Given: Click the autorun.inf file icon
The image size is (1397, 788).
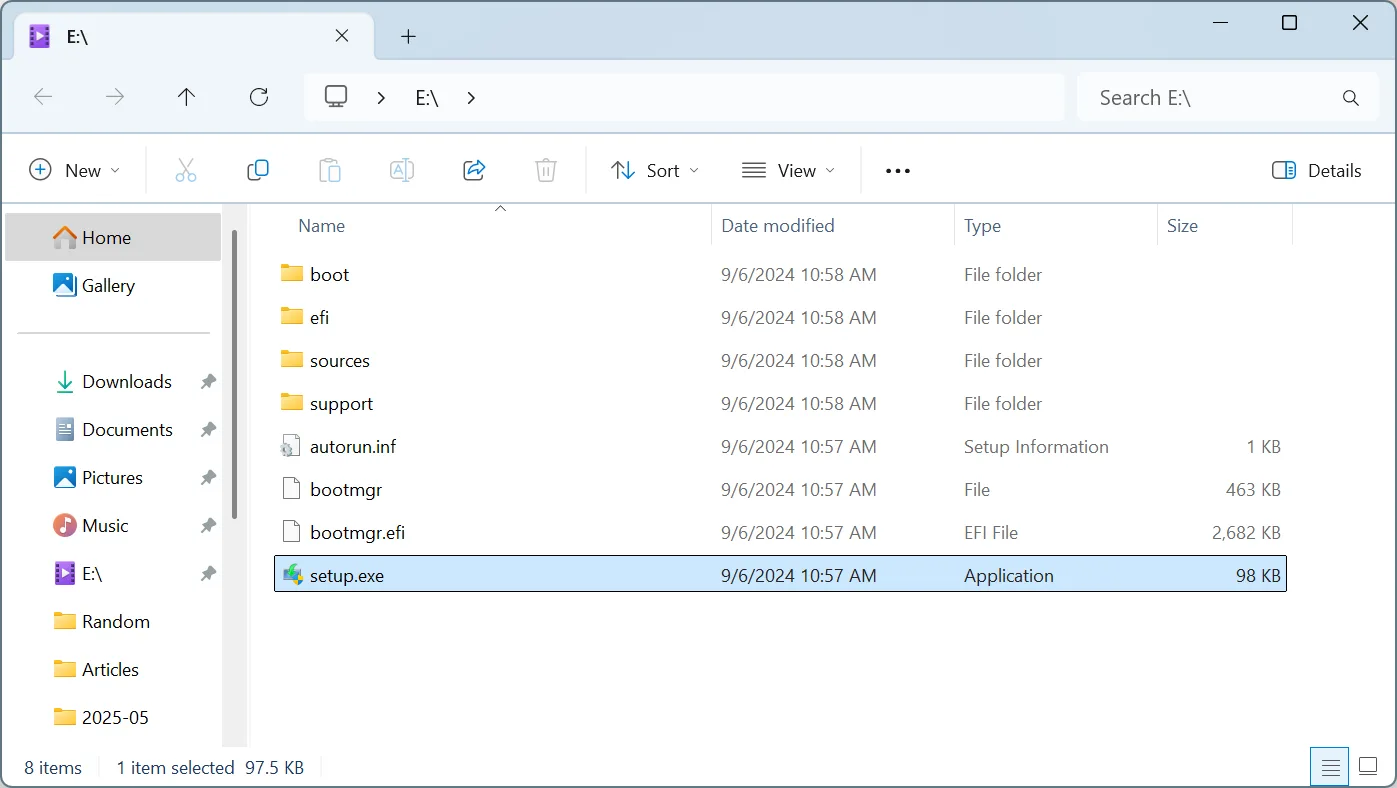Looking at the screenshot, I should pos(291,447).
